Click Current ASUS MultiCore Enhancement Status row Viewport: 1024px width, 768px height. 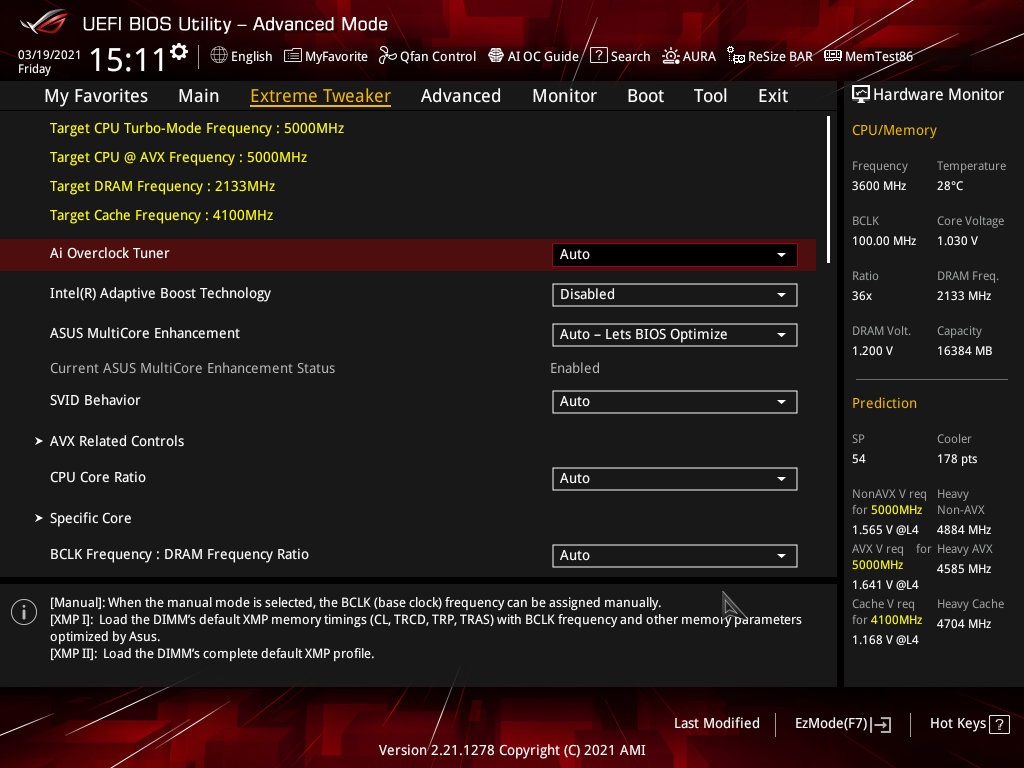click(325, 368)
